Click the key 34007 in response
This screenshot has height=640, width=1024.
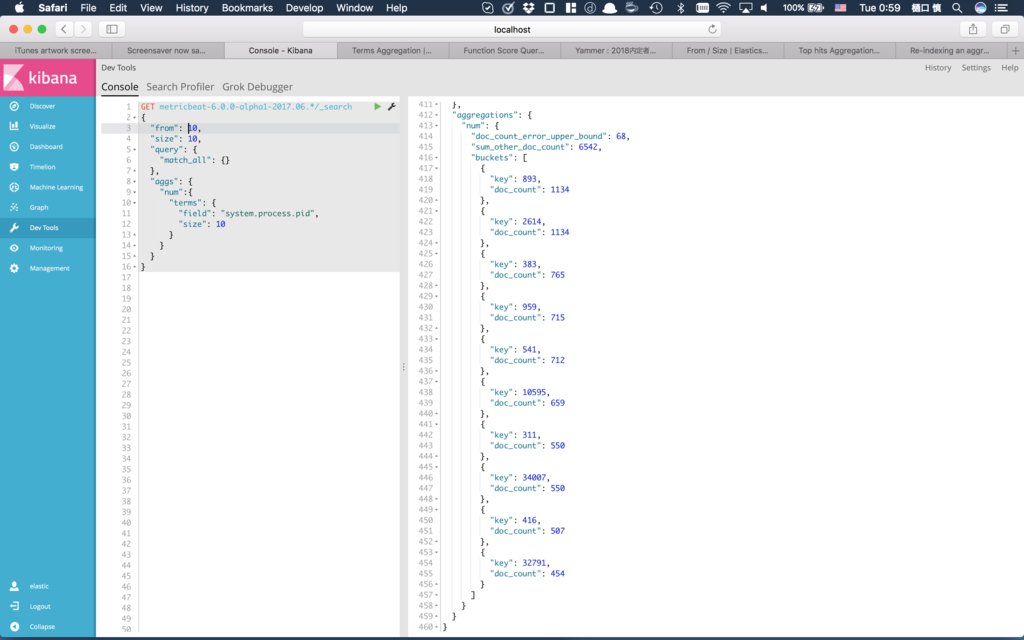pyautogui.click(x=534, y=477)
